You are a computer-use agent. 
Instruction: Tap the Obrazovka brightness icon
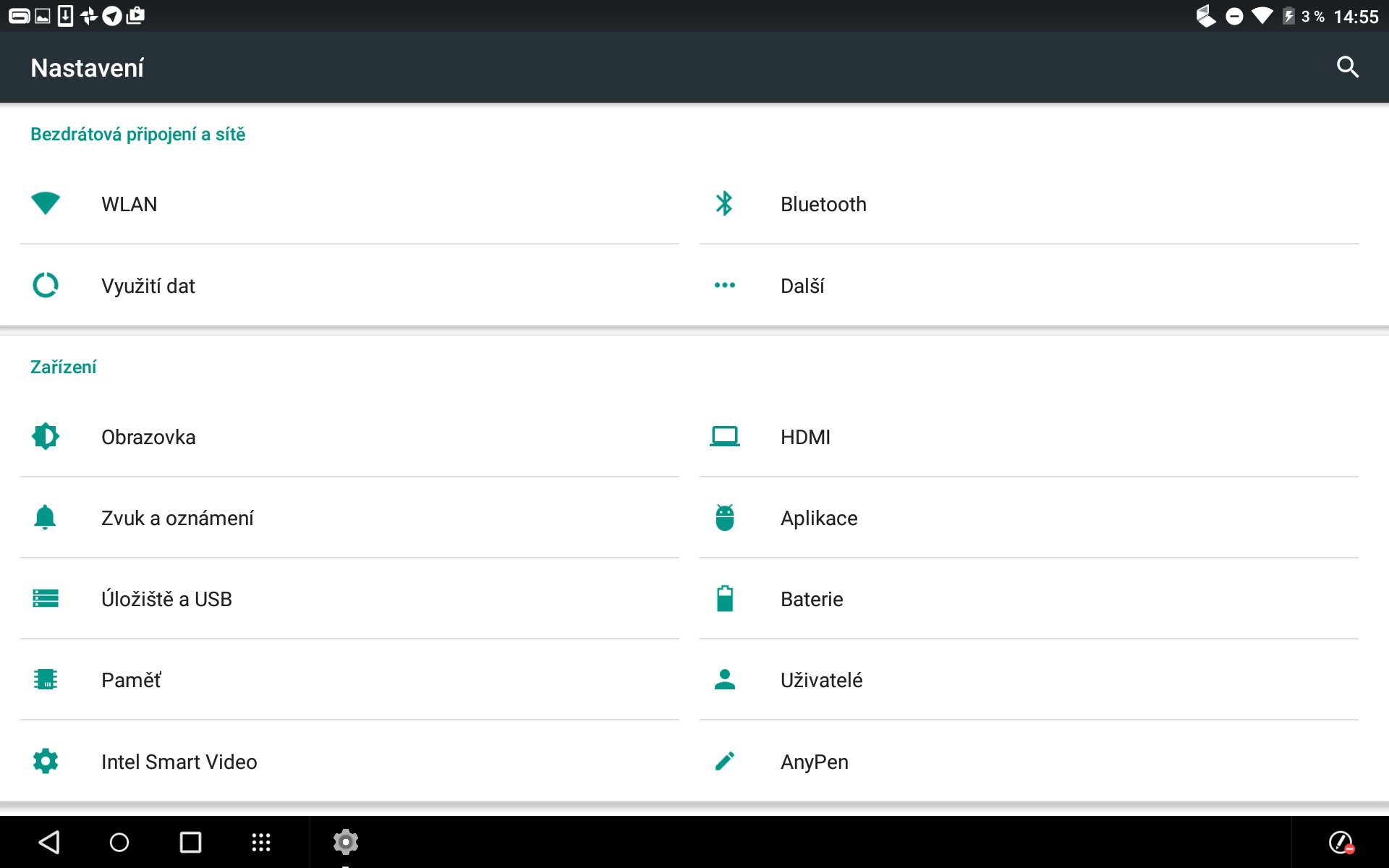46,436
